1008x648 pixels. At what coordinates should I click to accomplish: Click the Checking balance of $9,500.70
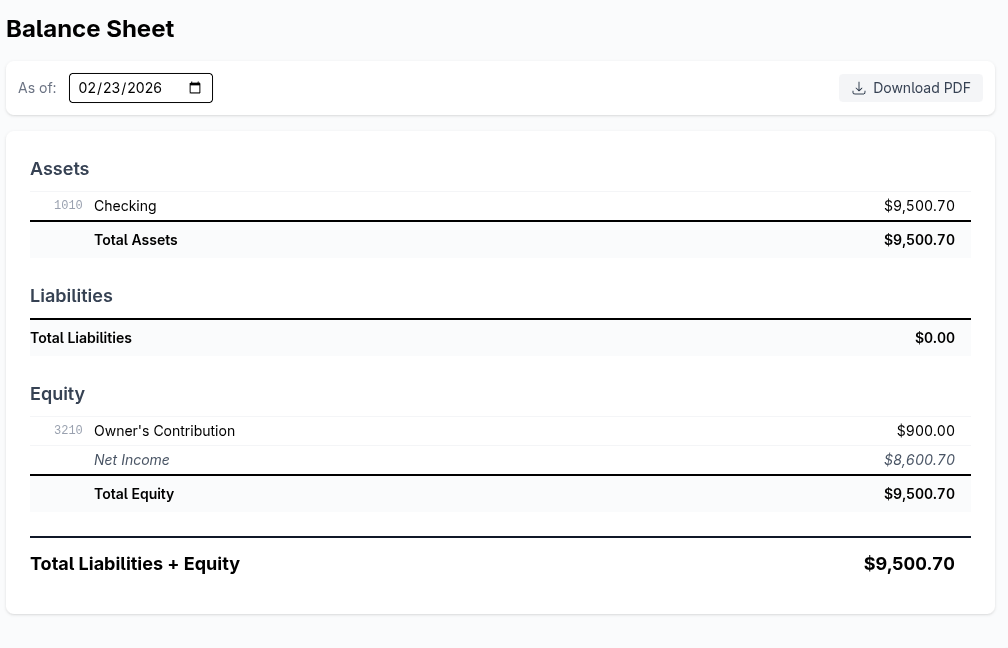(x=919, y=206)
